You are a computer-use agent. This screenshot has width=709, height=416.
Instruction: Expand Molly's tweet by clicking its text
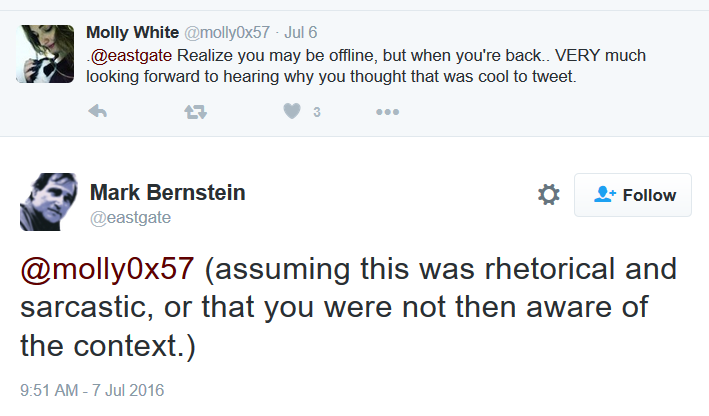pyautogui.click(x=366, y=66)
